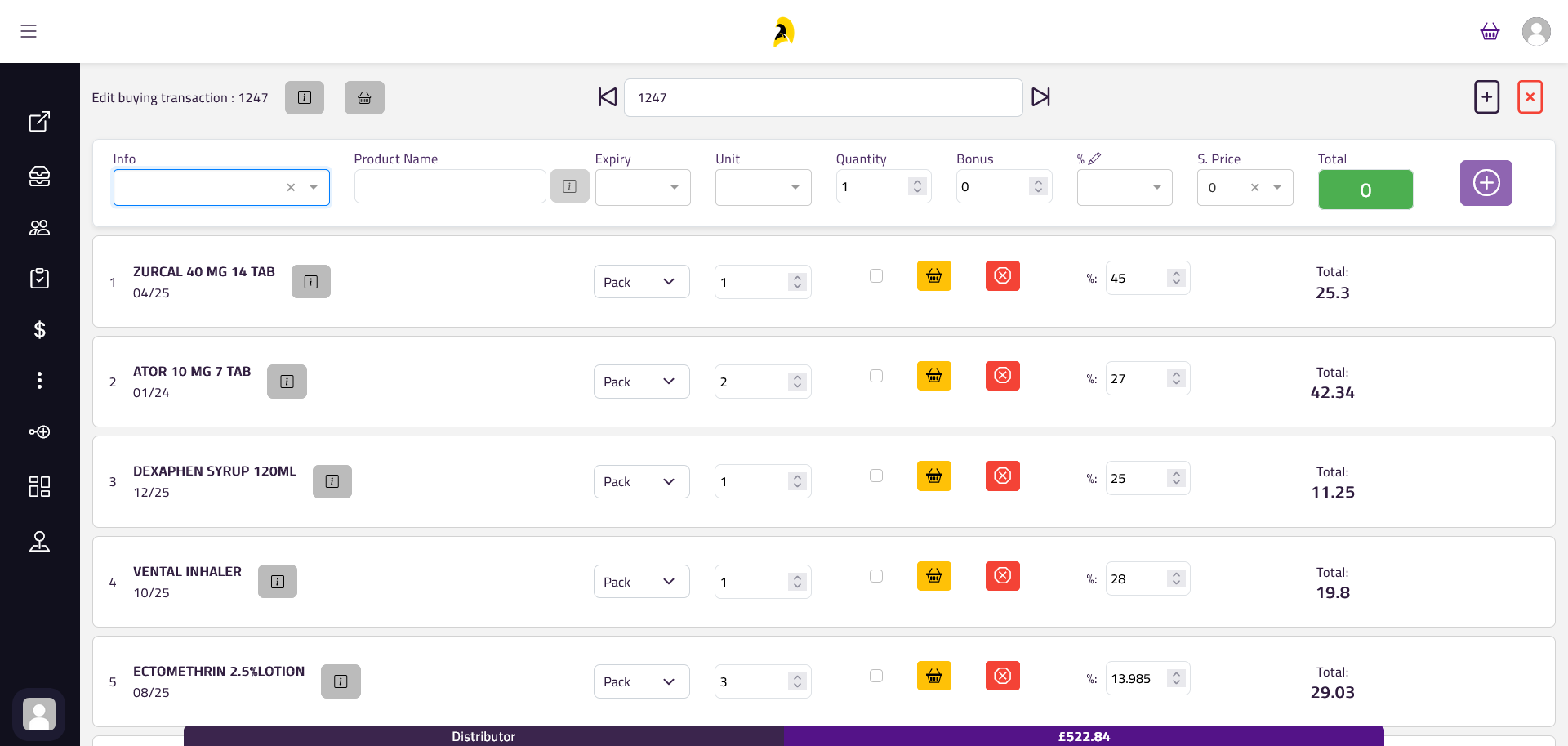Show info for ECTOMETHRIN 2.5%LOTION

[x=341, y=681]
